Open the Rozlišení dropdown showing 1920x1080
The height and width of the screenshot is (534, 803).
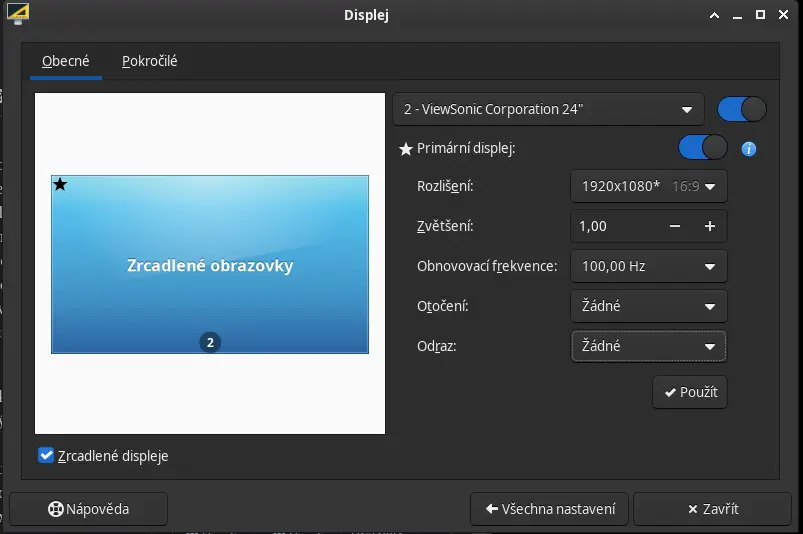[x=648, y=186]
